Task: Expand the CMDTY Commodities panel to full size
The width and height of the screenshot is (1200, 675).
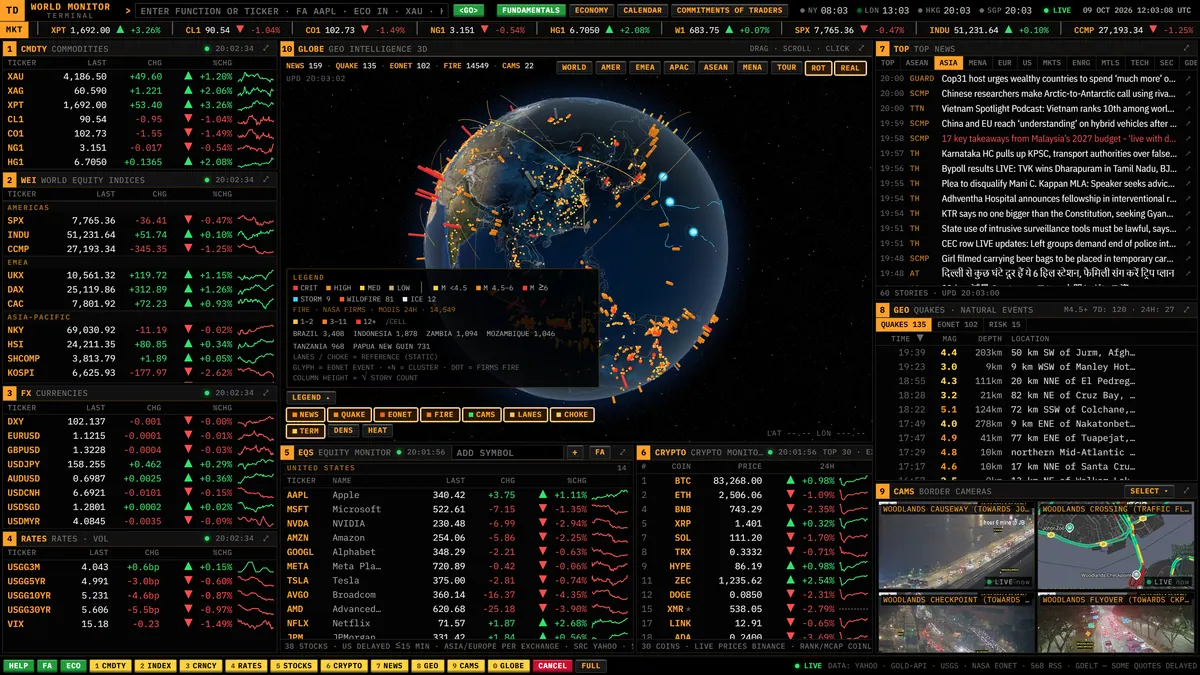Action: click(x=265, y=48)
